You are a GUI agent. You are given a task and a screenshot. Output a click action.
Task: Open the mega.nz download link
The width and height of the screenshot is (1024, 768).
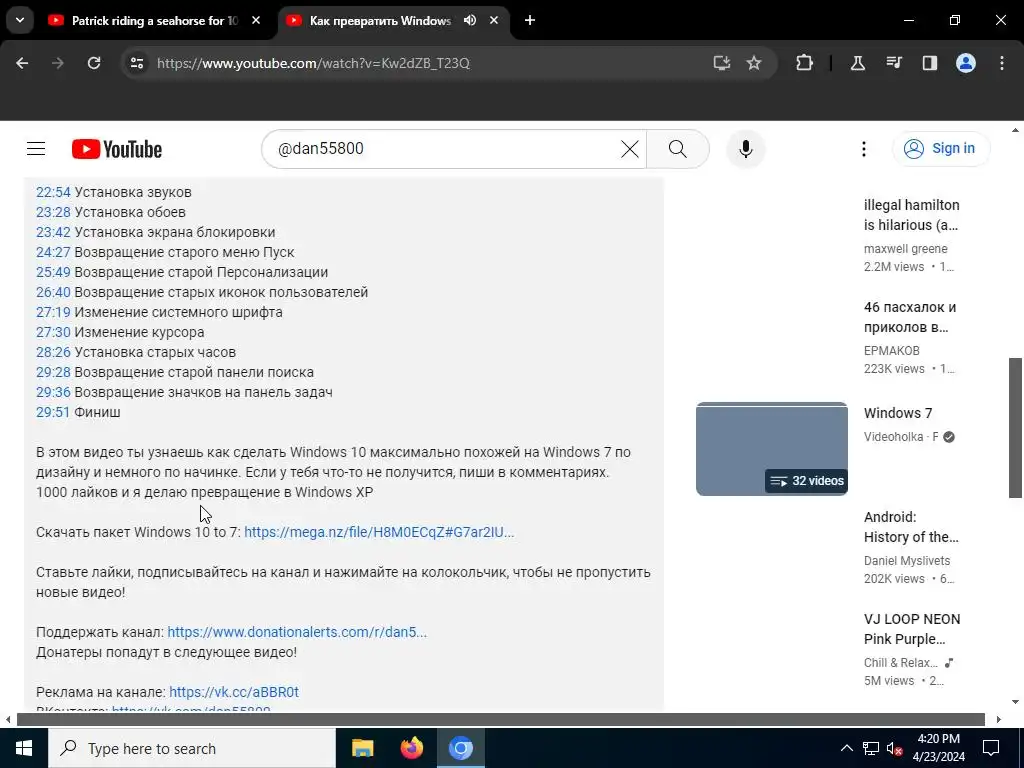coord(379,532)
